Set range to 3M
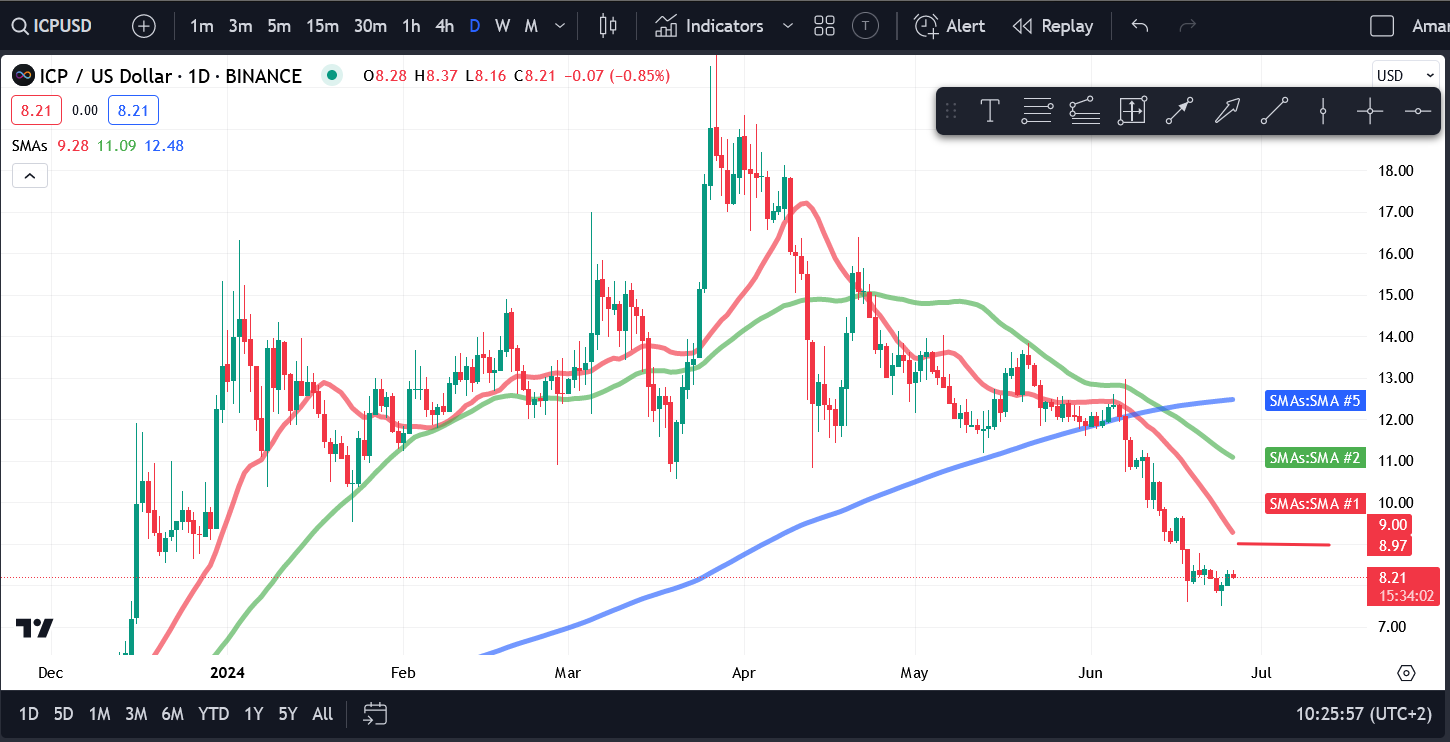This screenshot has width=1450, height=742. coord(136,714)
